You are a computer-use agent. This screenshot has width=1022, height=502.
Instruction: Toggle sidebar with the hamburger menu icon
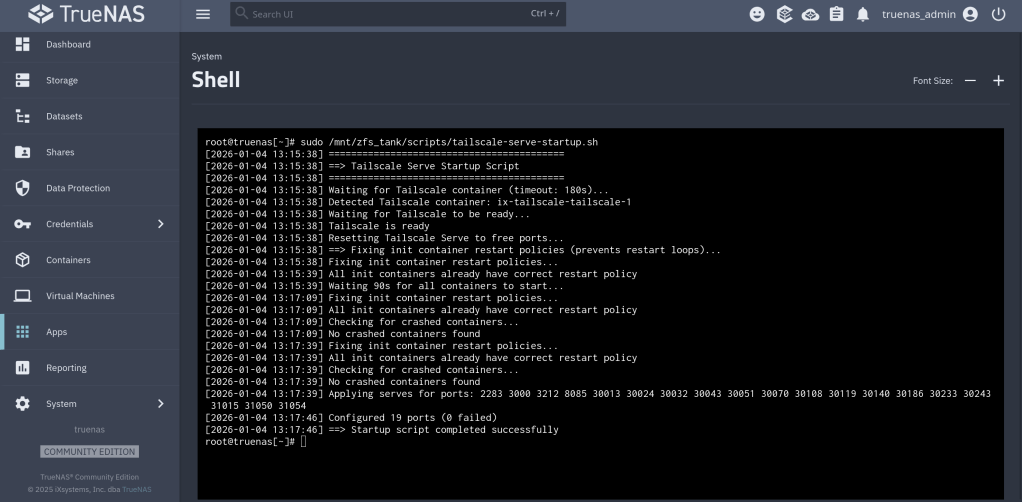(203, 14)
